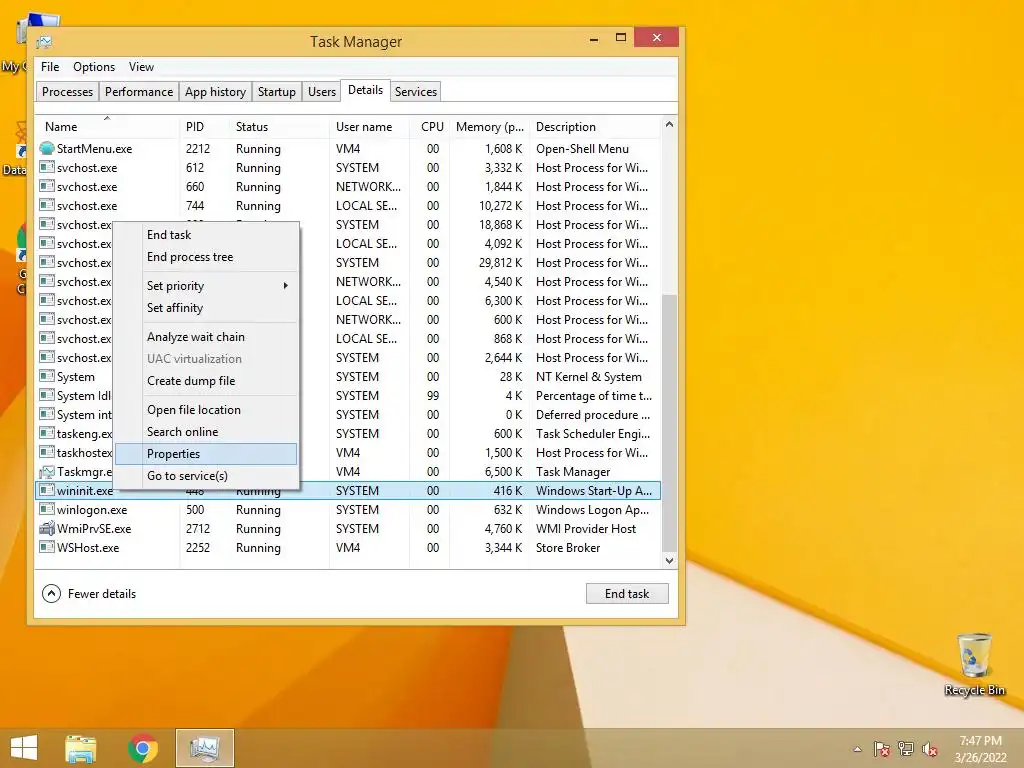Open the Recycle Bin desktop icon
1024x768 pixels.
coord(974,664)
